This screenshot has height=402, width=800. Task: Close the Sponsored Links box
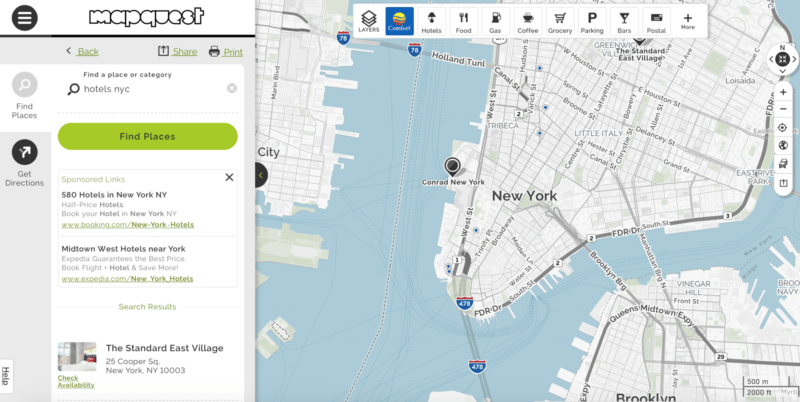coord(229,177)
